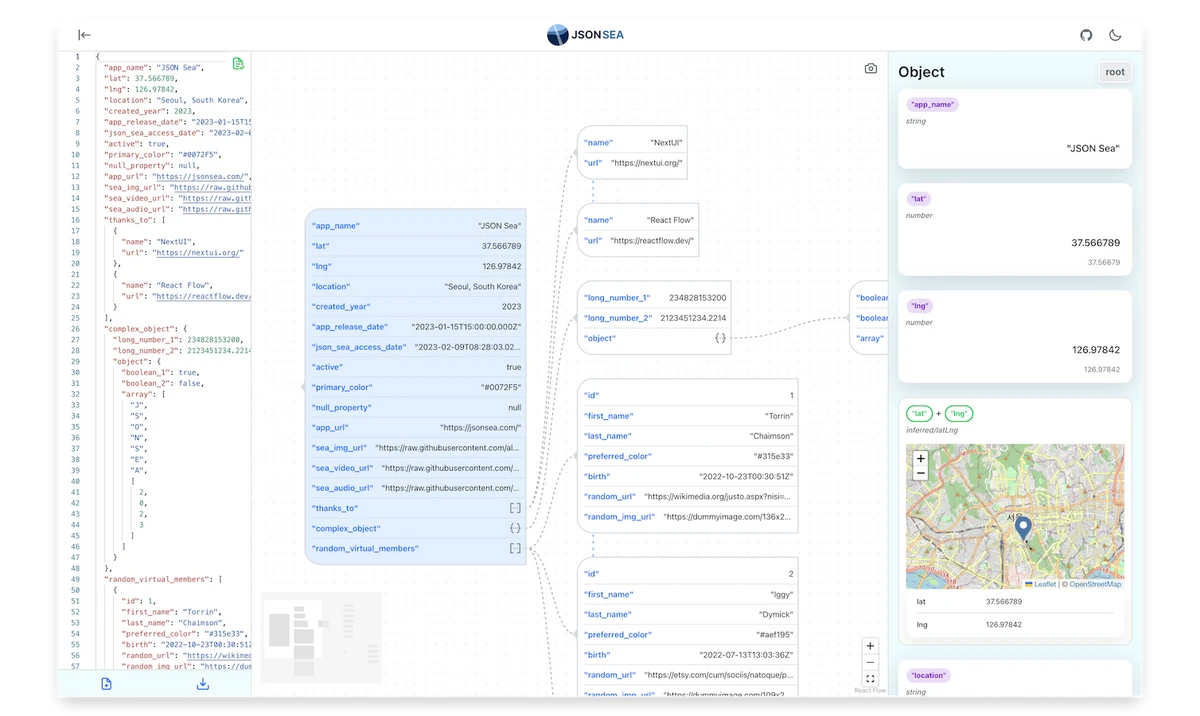
Task: Capture diagram with the camera icon
Action: [x=871, y=69]
